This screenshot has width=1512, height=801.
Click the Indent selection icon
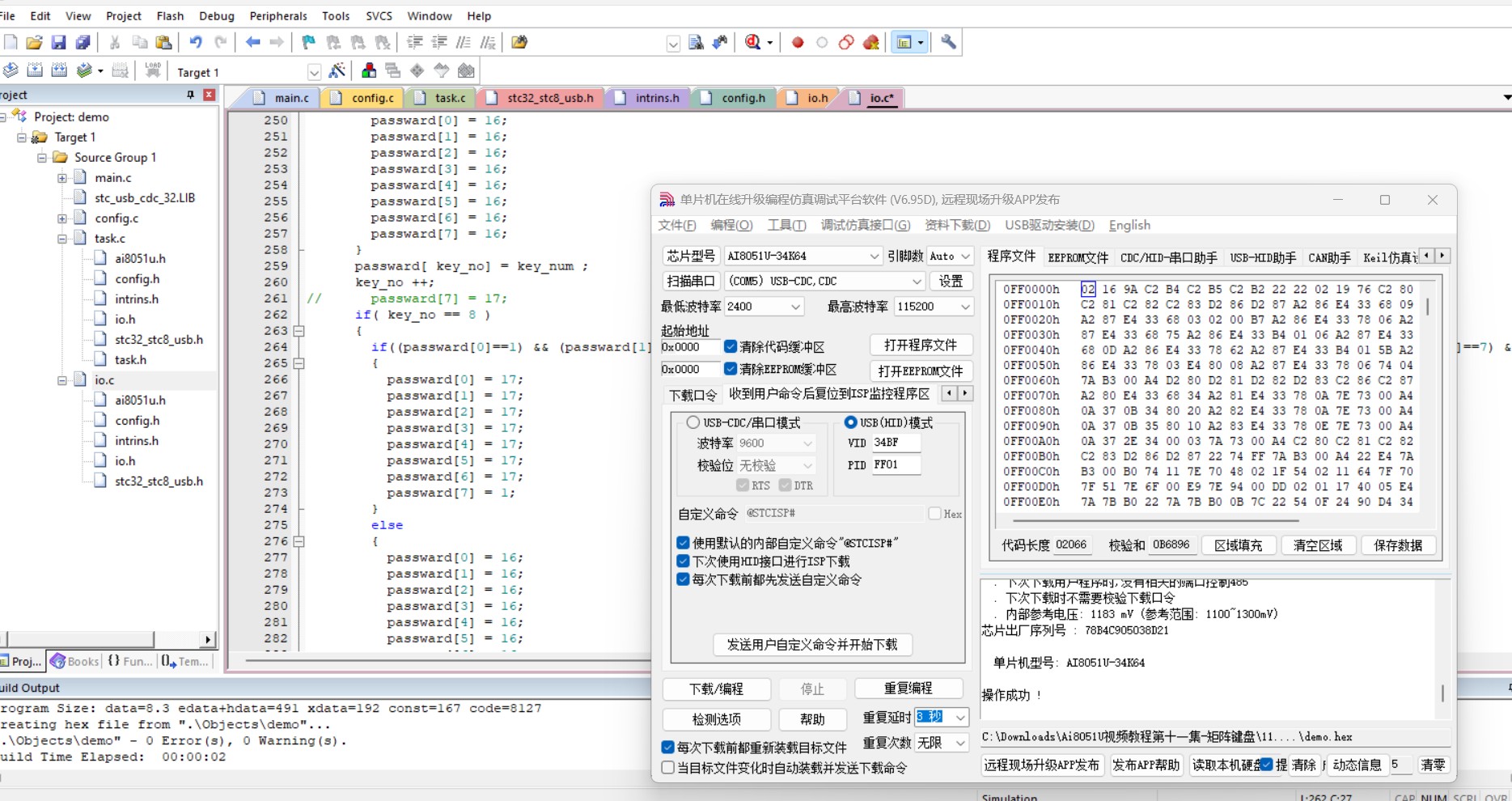pos(415,42)
